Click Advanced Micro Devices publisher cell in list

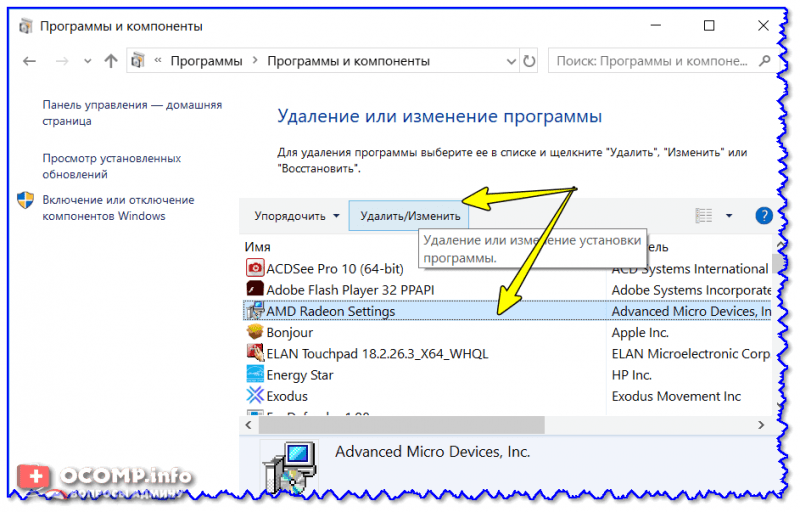[x=691, y=311]
